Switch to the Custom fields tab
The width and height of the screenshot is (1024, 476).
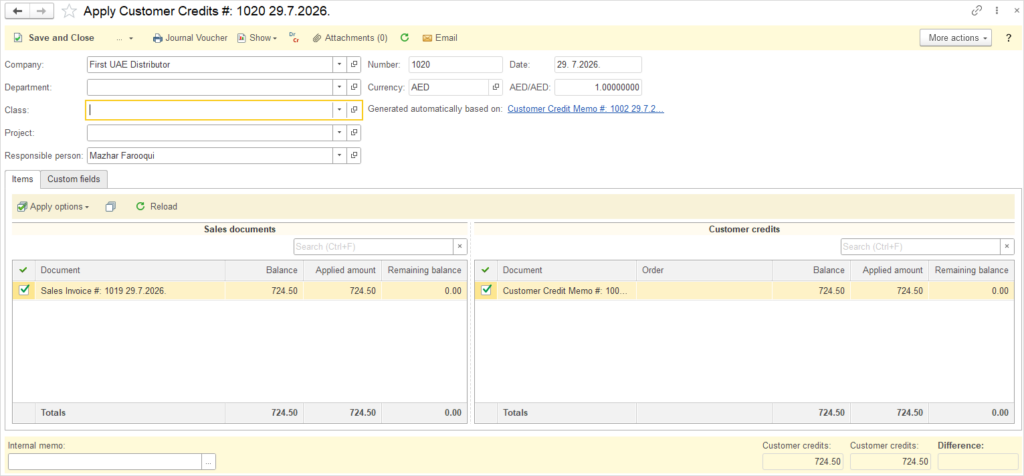click(x=74, y=179)
